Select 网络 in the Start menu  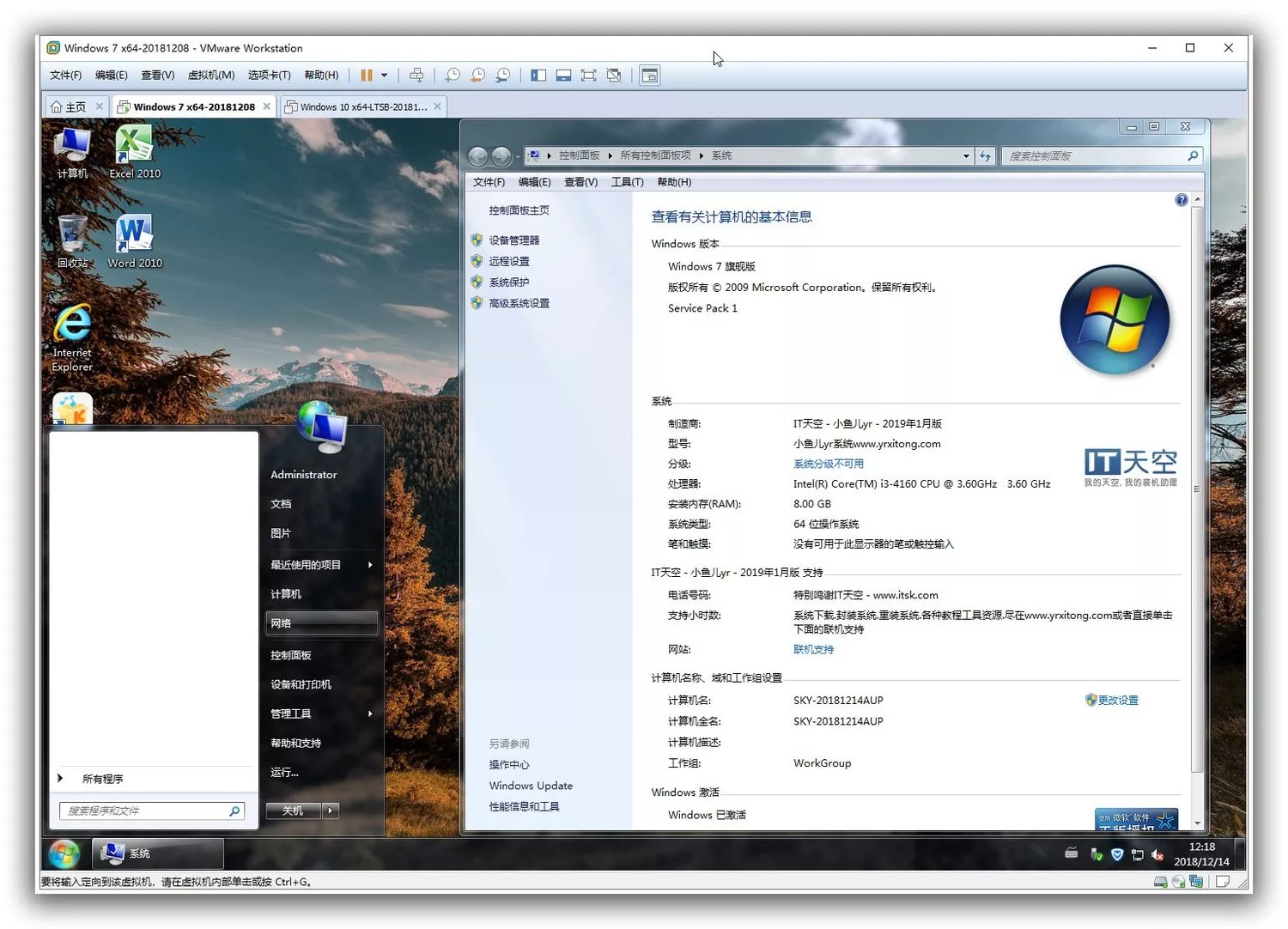point(322,623)
